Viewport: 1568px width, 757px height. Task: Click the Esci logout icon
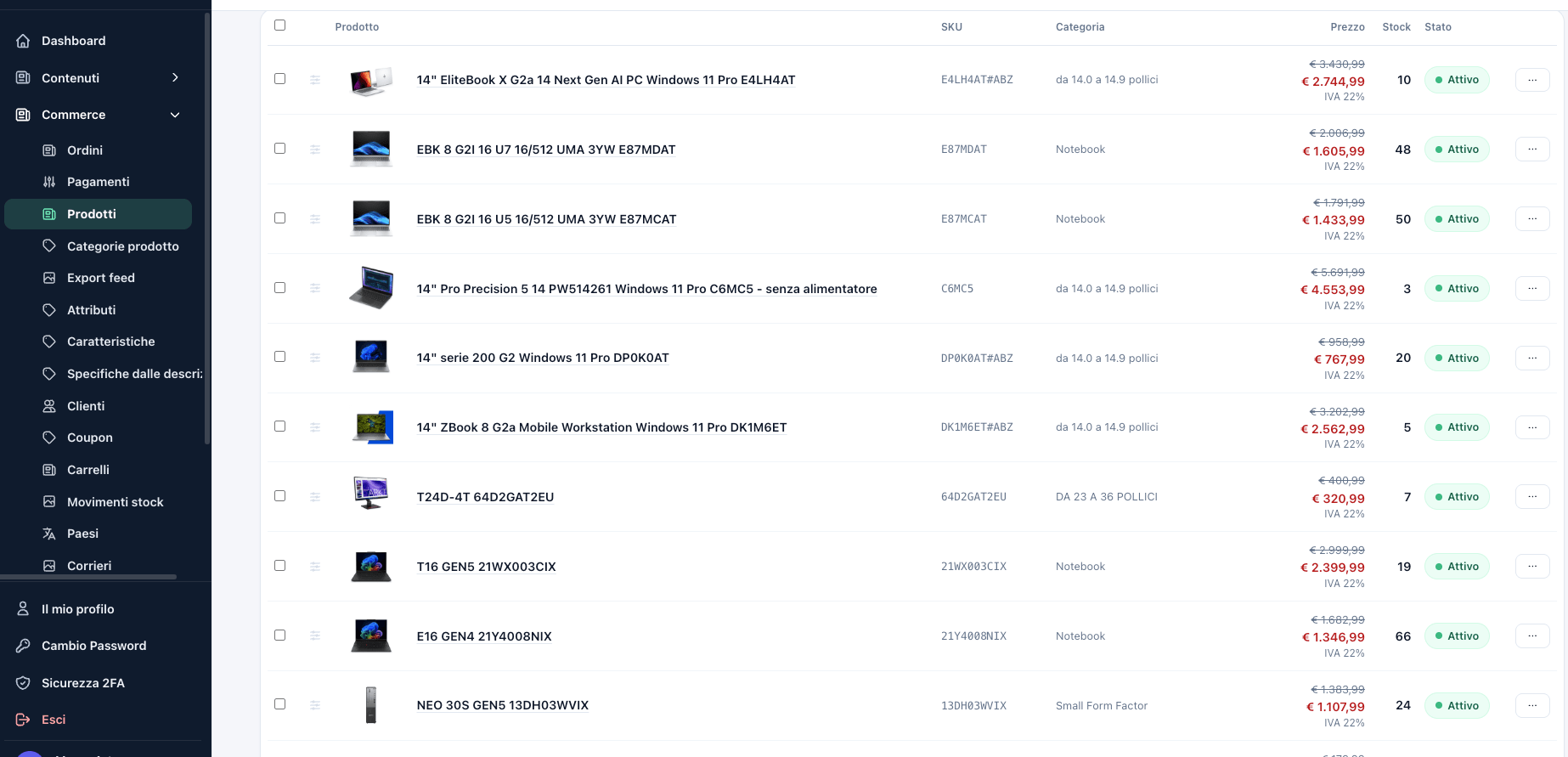coord(23,720)
